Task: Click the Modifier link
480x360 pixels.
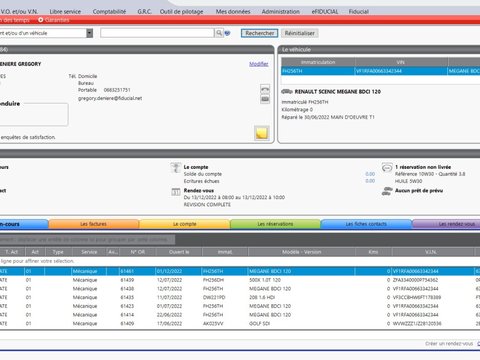Action: (259, 64)
